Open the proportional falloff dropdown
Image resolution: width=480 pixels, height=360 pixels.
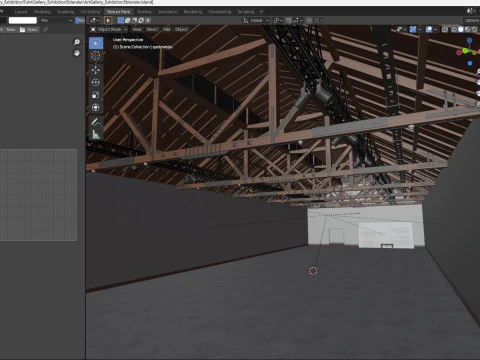(319, 21)
